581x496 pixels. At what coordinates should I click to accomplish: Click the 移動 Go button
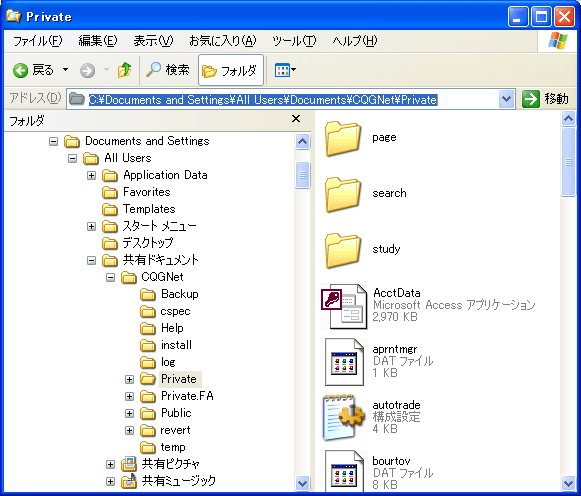click(x=545, y=99)
